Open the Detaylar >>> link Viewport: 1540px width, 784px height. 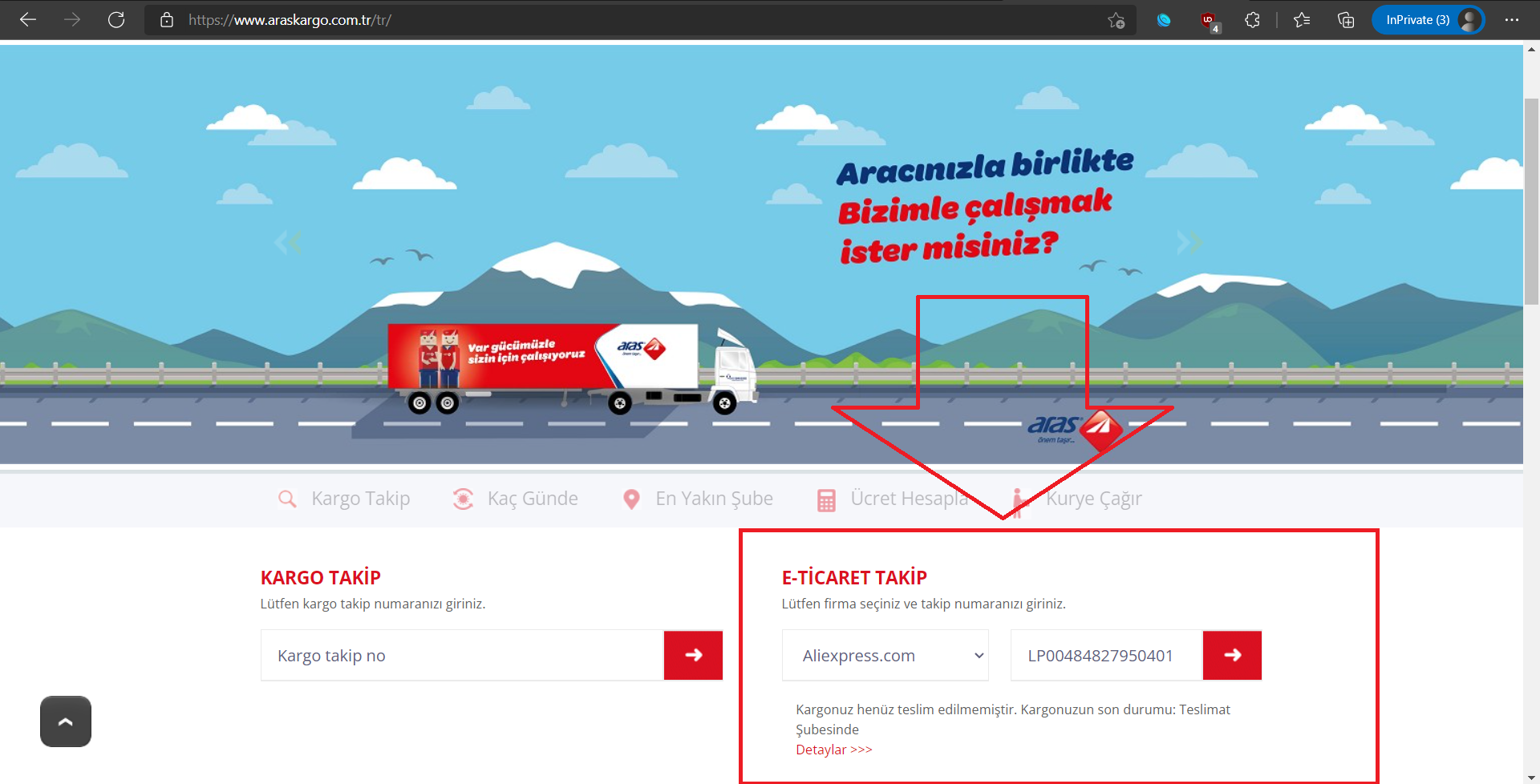pos(834,750)
